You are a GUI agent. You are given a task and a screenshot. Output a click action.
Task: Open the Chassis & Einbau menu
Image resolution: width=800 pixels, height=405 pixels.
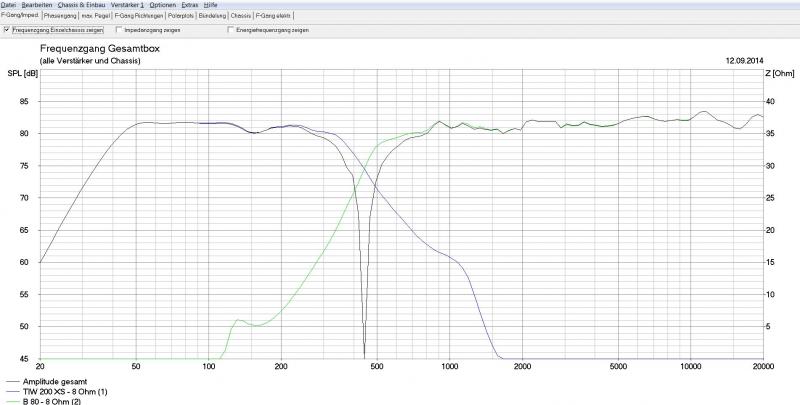(x=82, y=5)
